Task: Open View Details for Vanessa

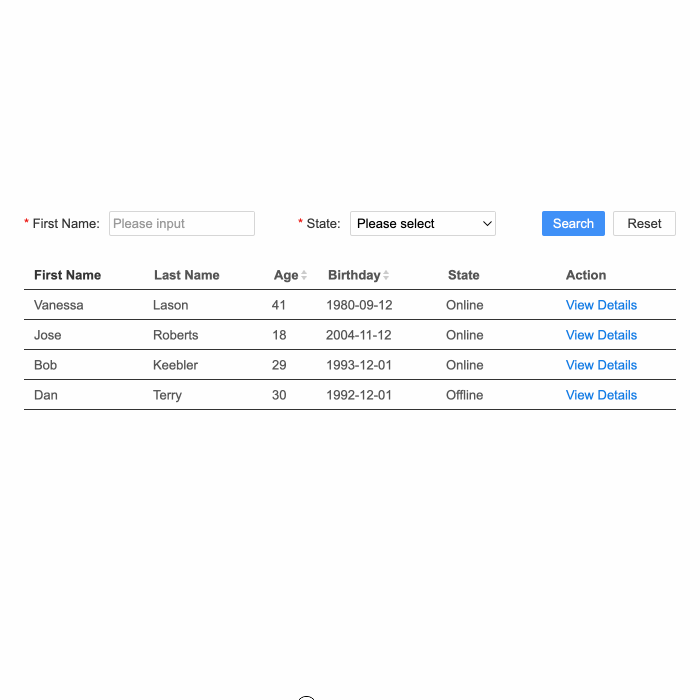Action: [x=601, y=305]
